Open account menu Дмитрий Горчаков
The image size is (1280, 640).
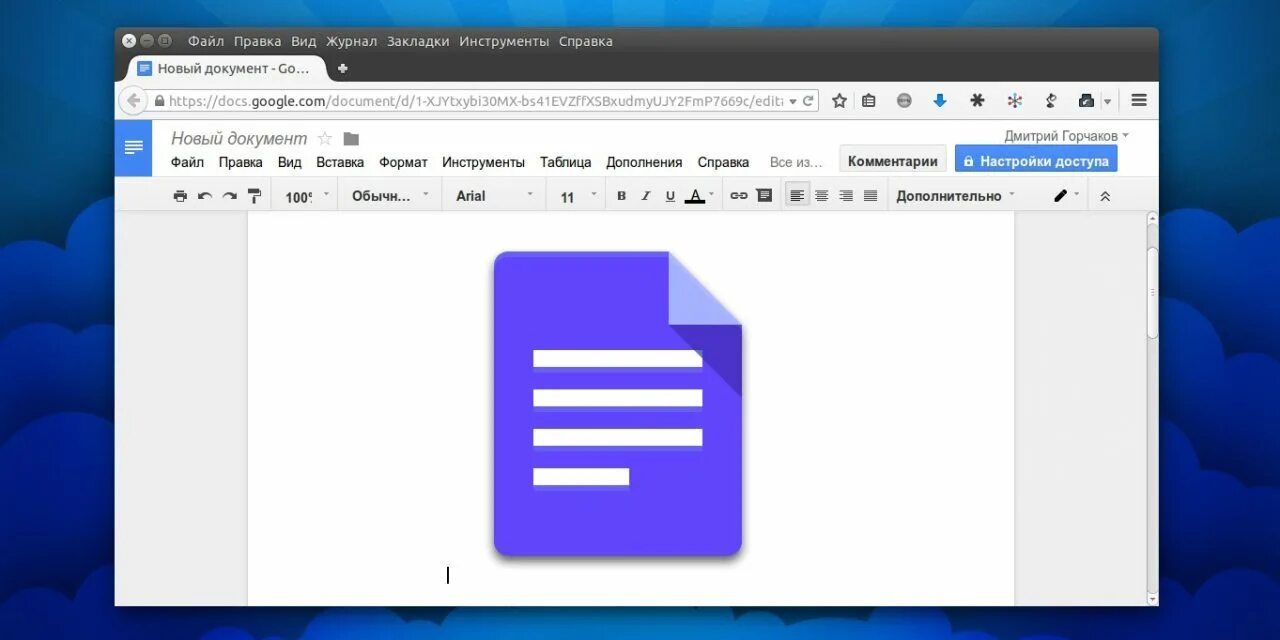pyautogui.click(x=1067, y=136)
